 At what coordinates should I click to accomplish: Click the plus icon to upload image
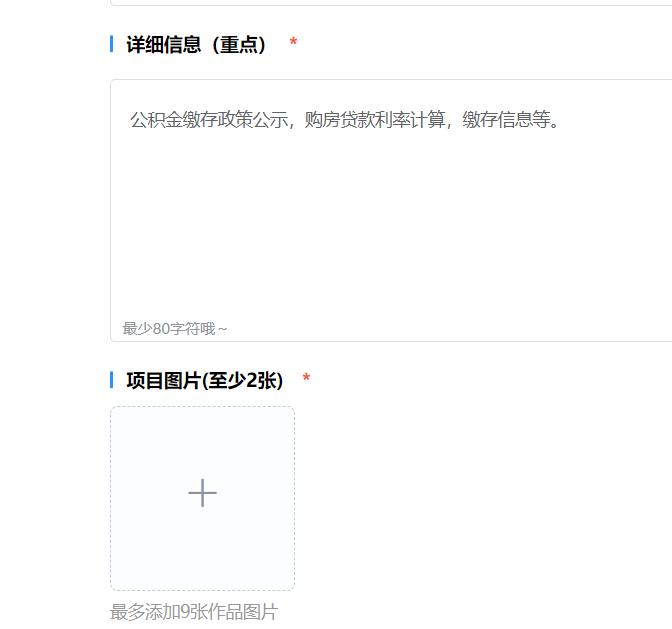pyautogui.click(x=202, y=493)
